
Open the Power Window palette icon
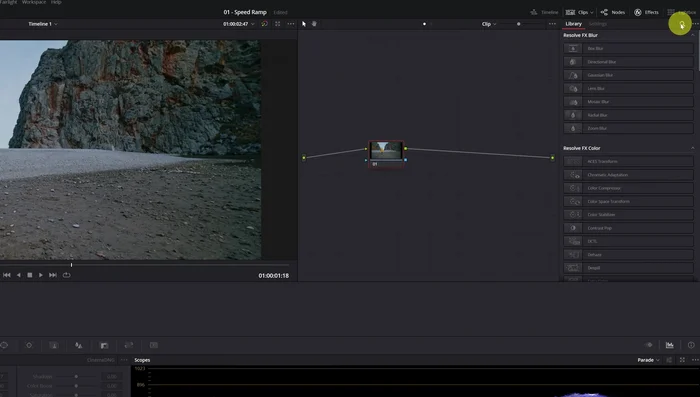[4, 345]
